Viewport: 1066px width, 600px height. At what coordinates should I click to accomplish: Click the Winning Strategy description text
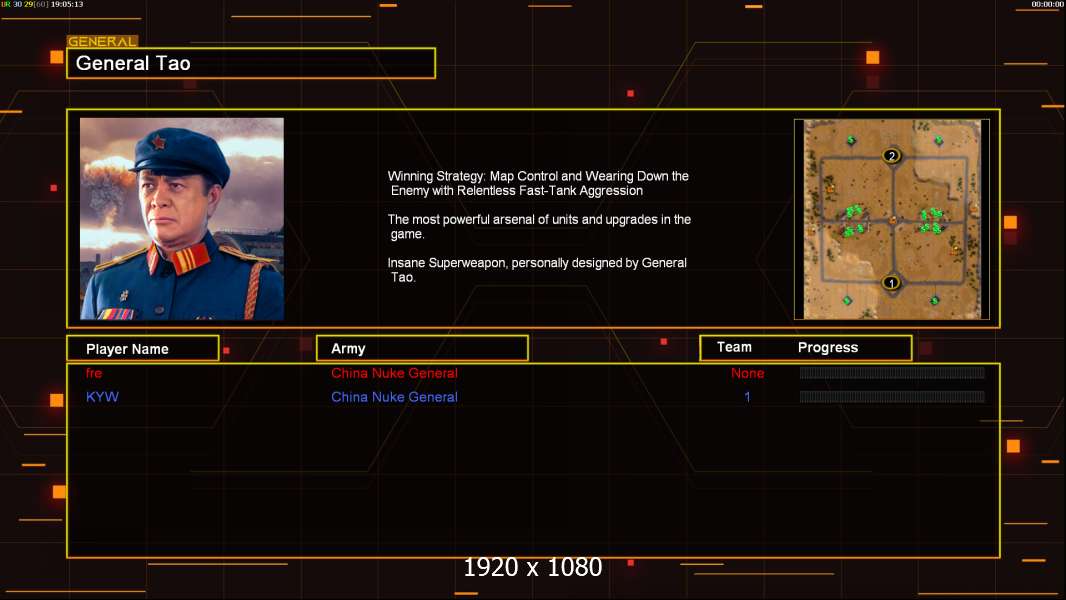(x=538, y=183)
